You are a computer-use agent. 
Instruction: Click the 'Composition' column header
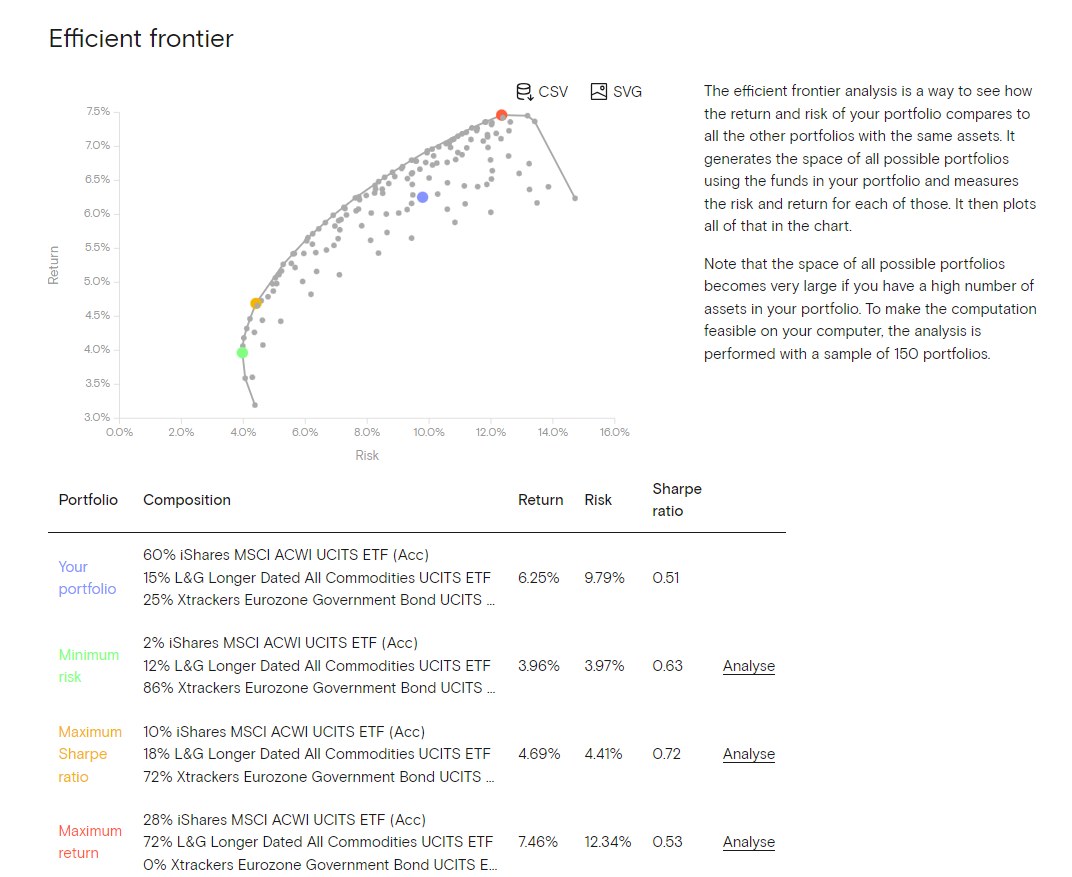click(187, 500)
